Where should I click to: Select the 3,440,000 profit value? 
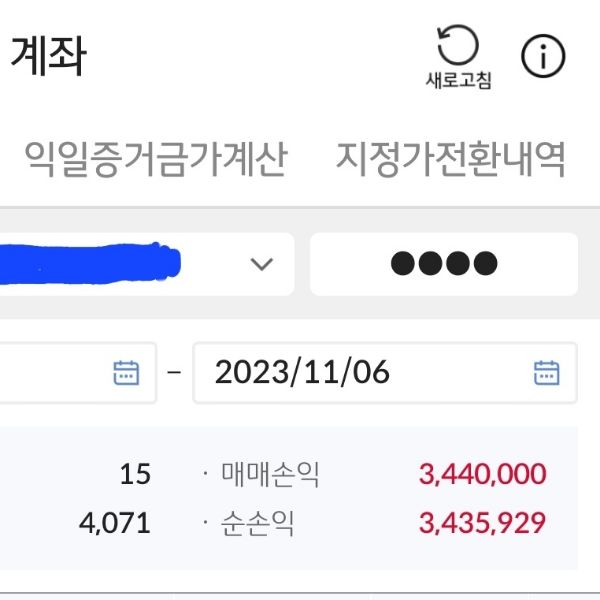(483, 474)
